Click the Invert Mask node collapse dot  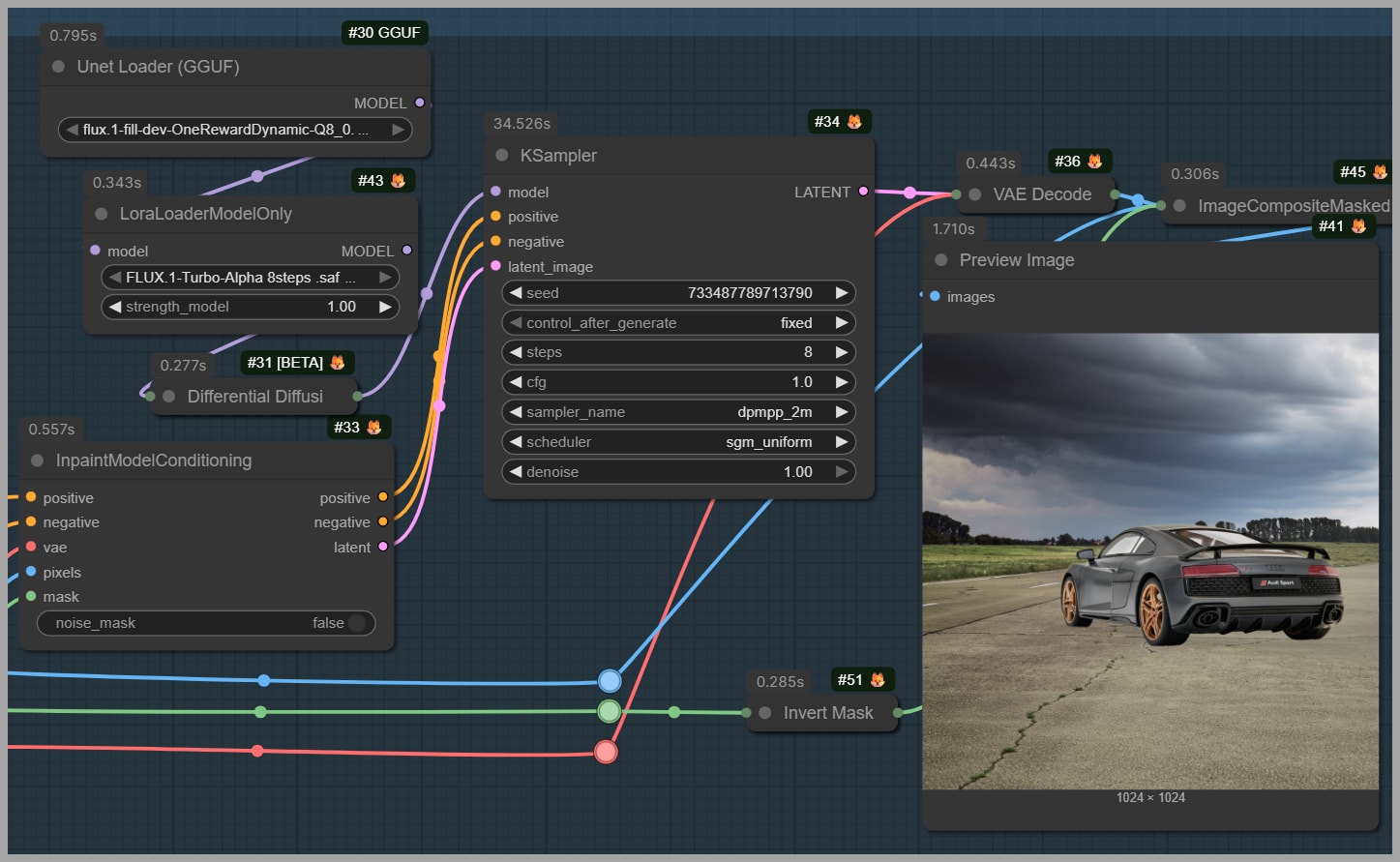(x=764, y=713)
